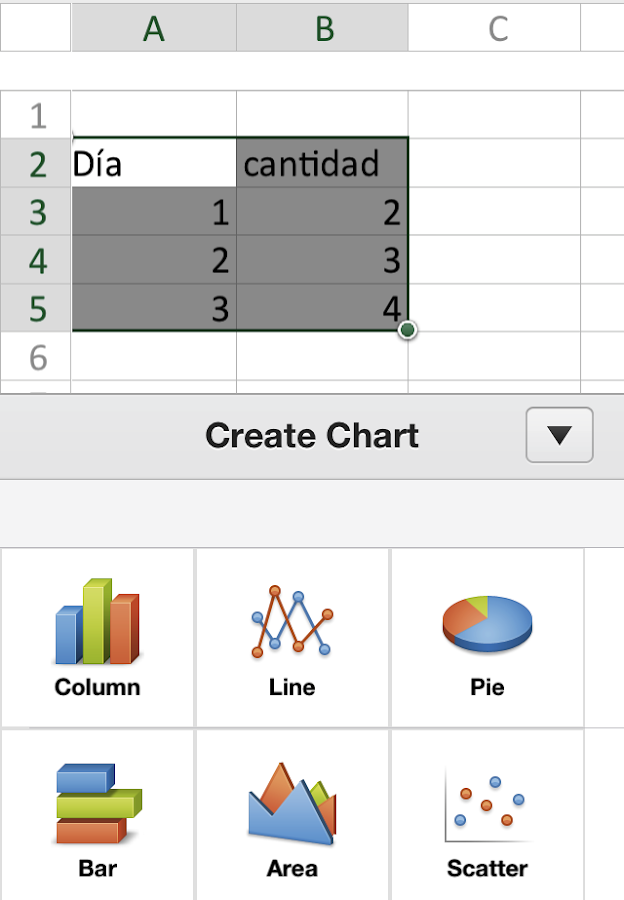Screen dimensions: 624x900
Task: Select column A header
Action: click(x=153, y=28)
